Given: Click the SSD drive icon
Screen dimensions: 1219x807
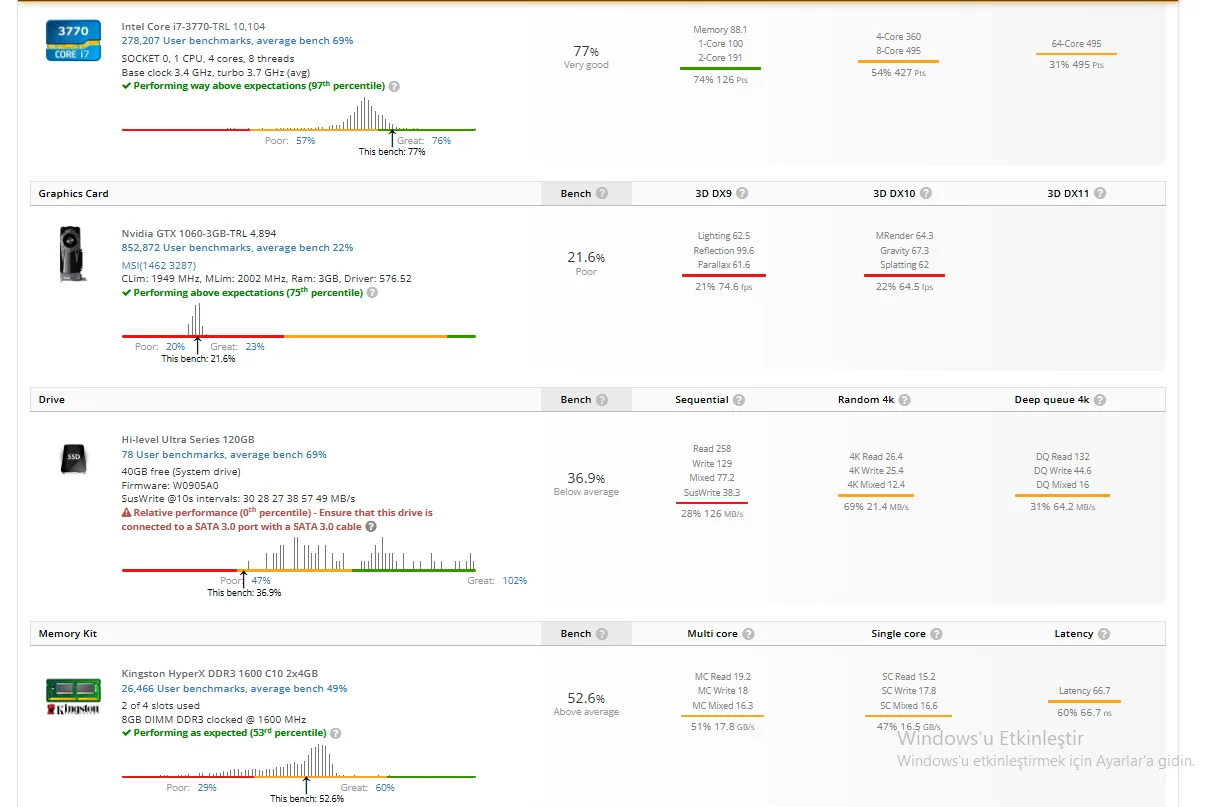Looking at the screenshot, I should [74, 457].
